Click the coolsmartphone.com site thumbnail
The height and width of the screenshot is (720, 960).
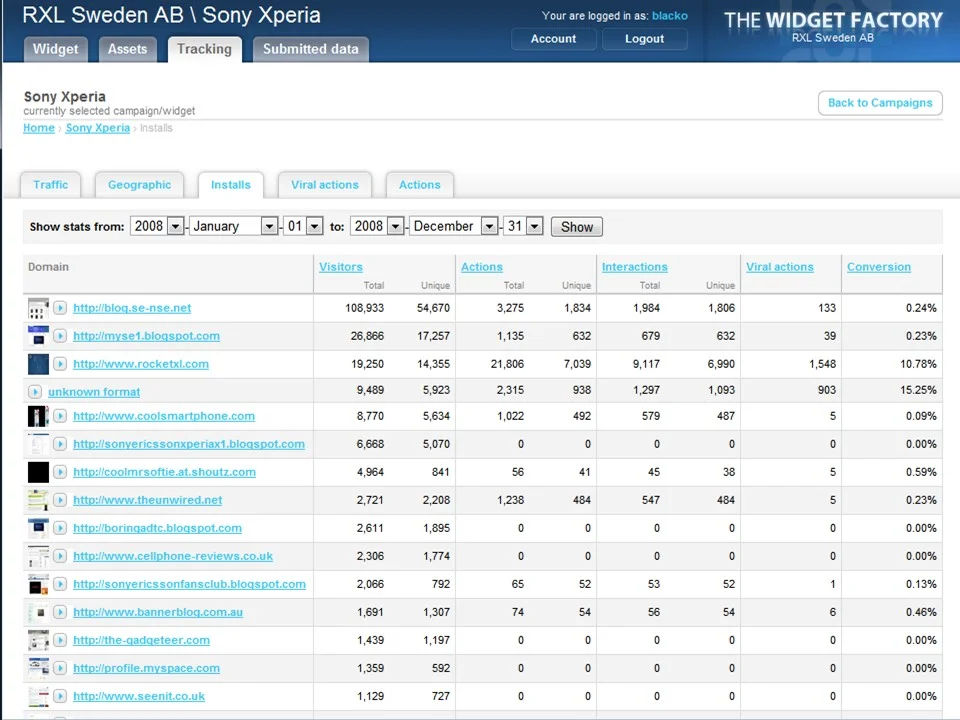38,416
